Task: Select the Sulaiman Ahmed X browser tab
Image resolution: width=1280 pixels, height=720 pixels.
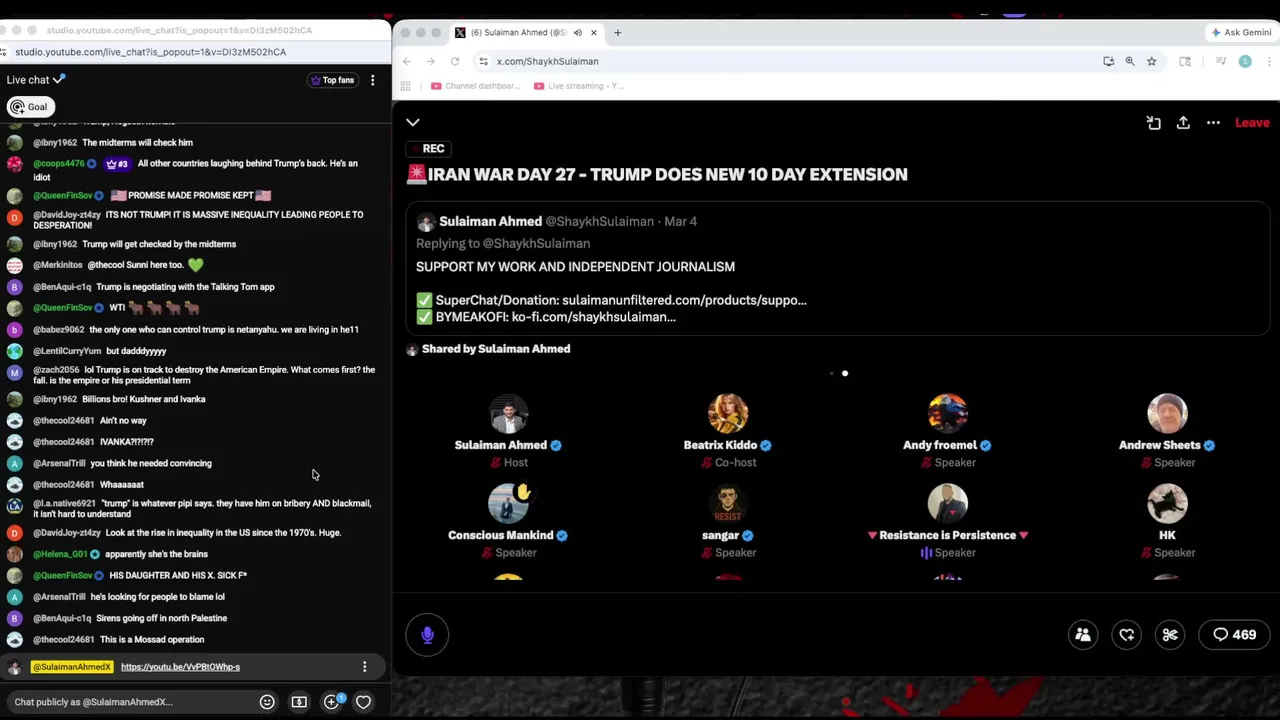Action: tap(526, 32)
